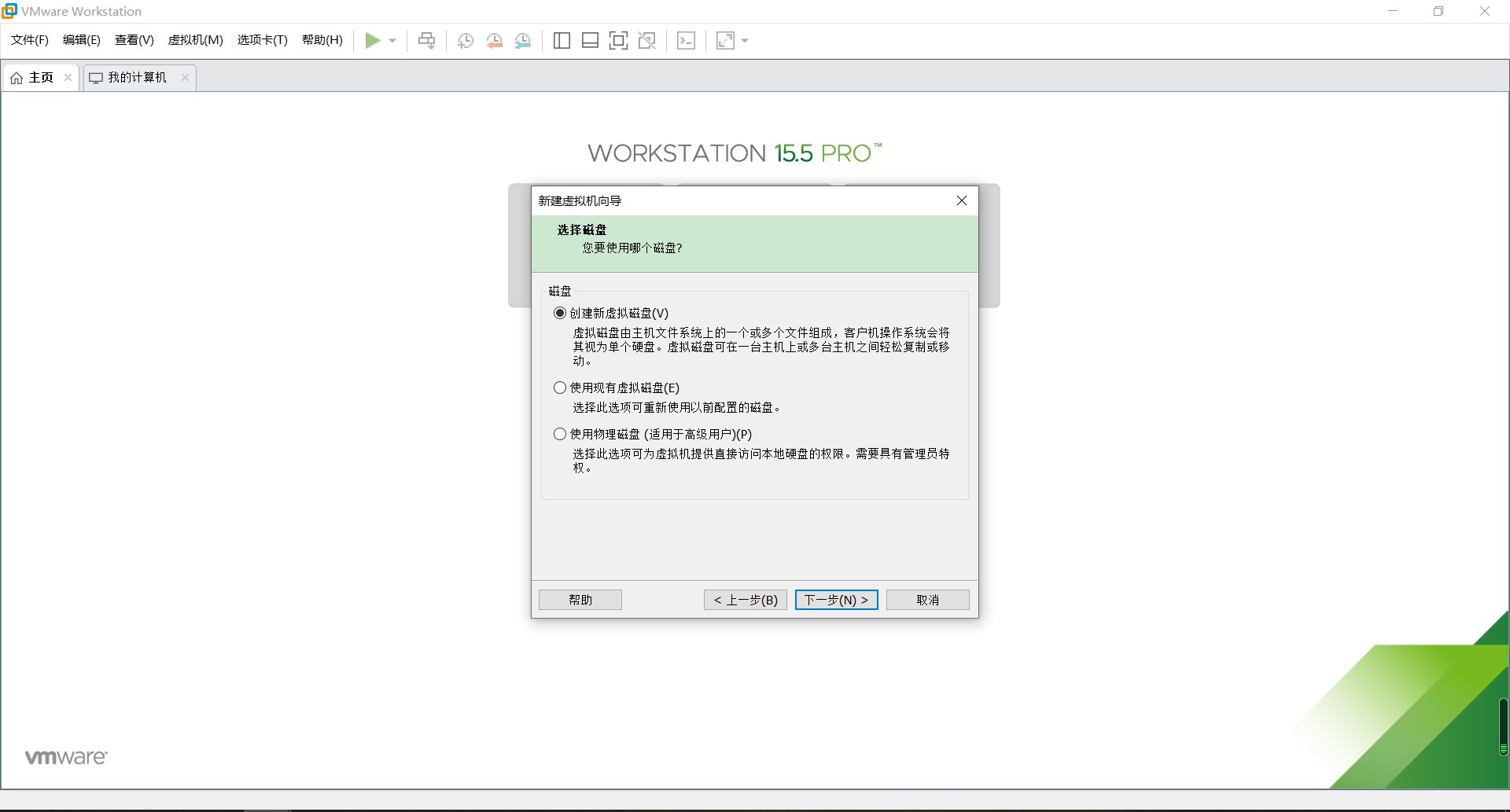Click the stretch guest display icon
Viewport: 1510px width, 812px height.
click(x=725, y=40)
